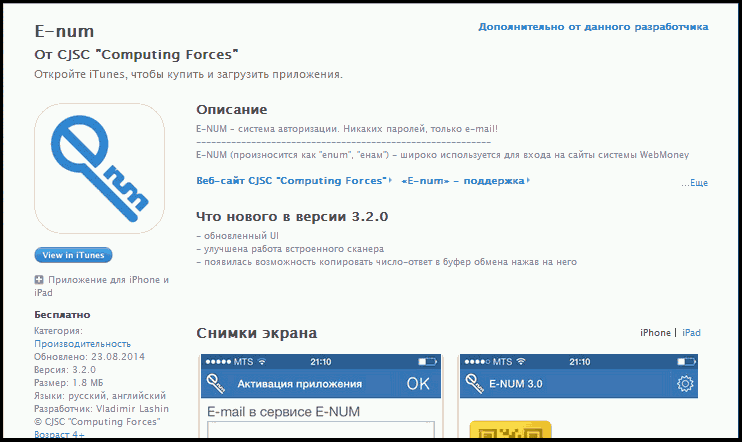Viewport: 742px width, 442px height.
Task: Click the Снимки экрана heading
Action: point(256,333)
